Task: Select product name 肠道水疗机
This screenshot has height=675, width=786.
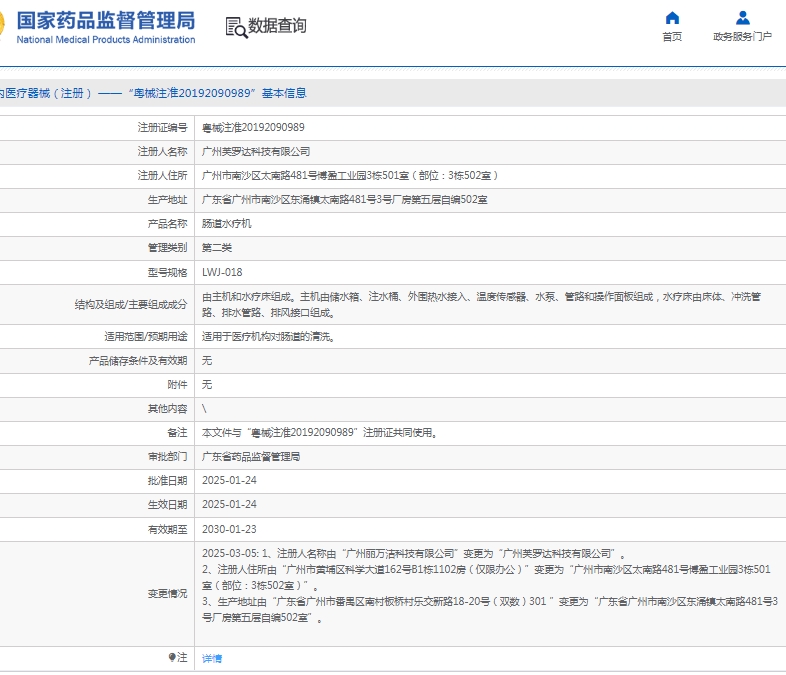Action: point(227,224)
